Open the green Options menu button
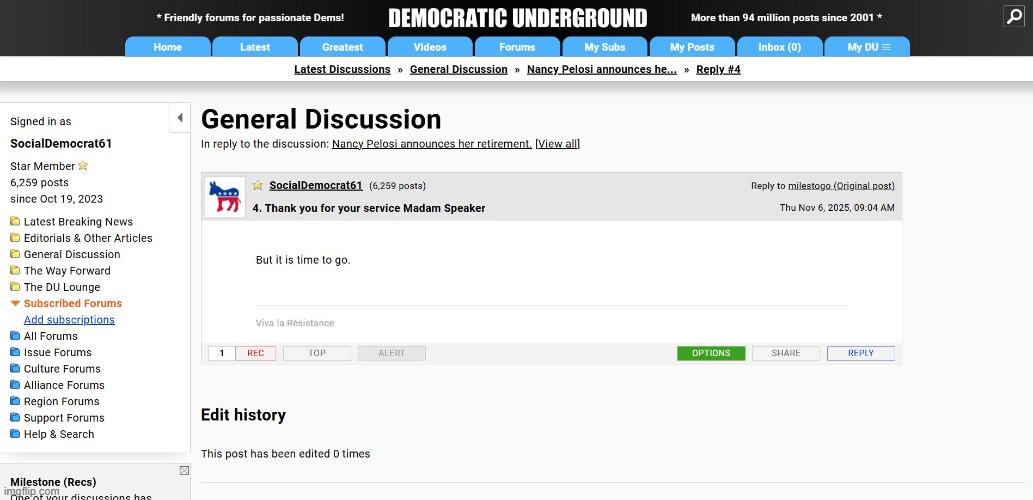 point(711,353)
